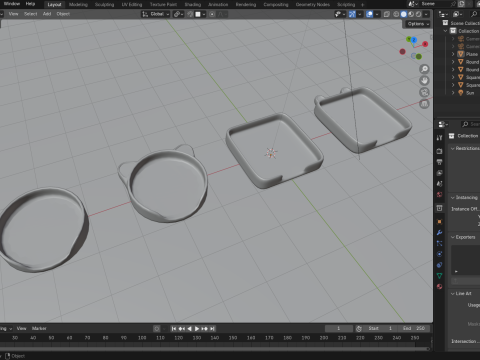This screenshot has height=360, width=480.
Task: Expand the Plane object in outliner
Action: coord(453,54)
